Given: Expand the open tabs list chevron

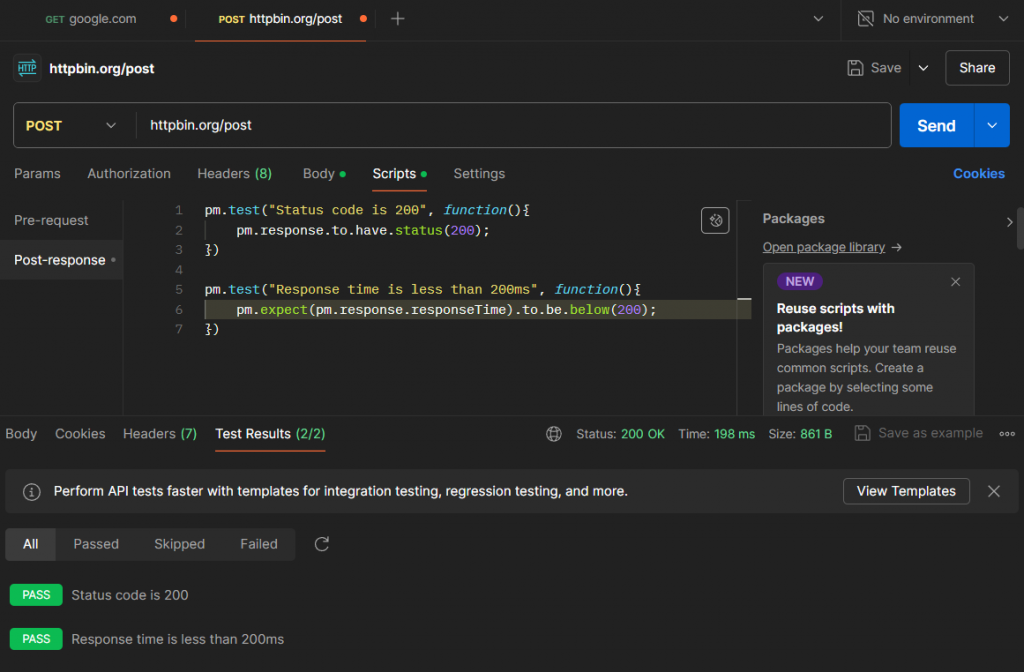Looking at the screenshot, I should tap(818, 19).
